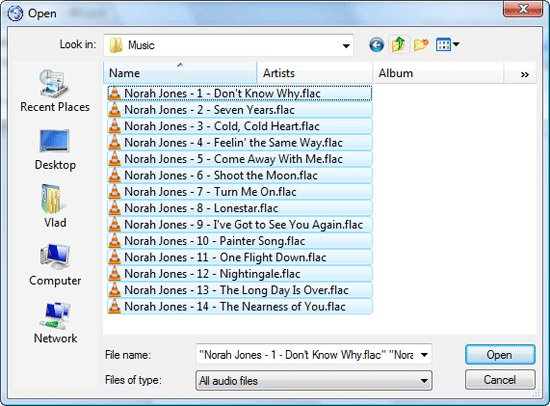Select file name 10 - Painter Song.flac
The width and height of the screenshot is (550, 406).
point(215,241)
